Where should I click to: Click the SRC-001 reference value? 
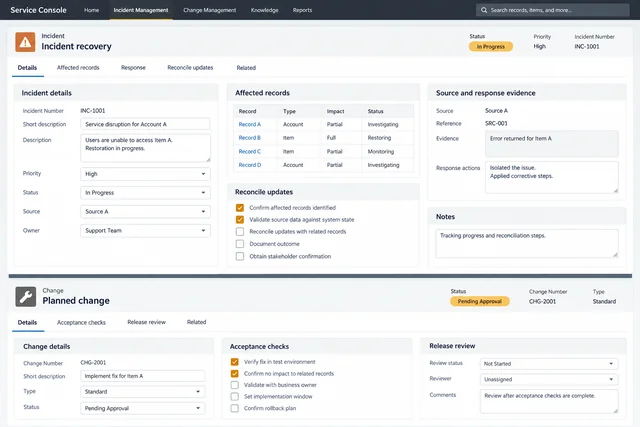tap(496, 123)
